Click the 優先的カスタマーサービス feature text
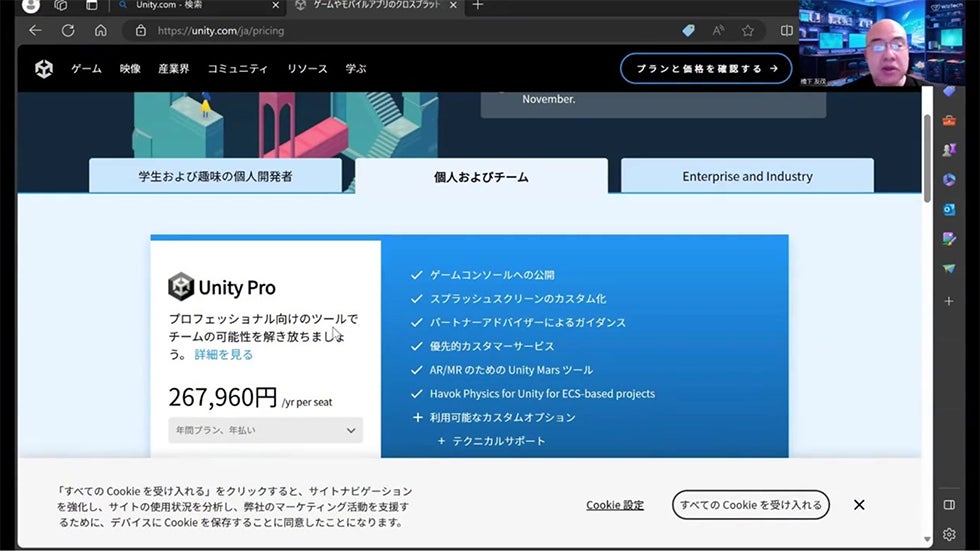980x551 pixels. point(492,346)
